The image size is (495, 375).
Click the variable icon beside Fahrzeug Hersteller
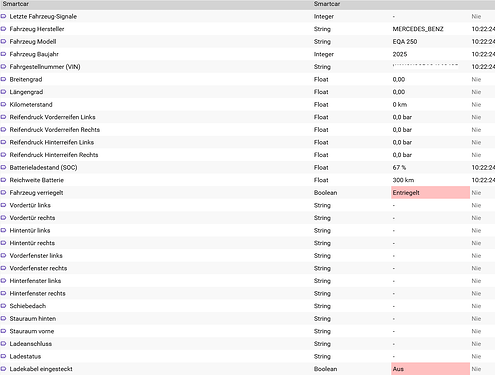pyautogui.click(x=3, y=29)
